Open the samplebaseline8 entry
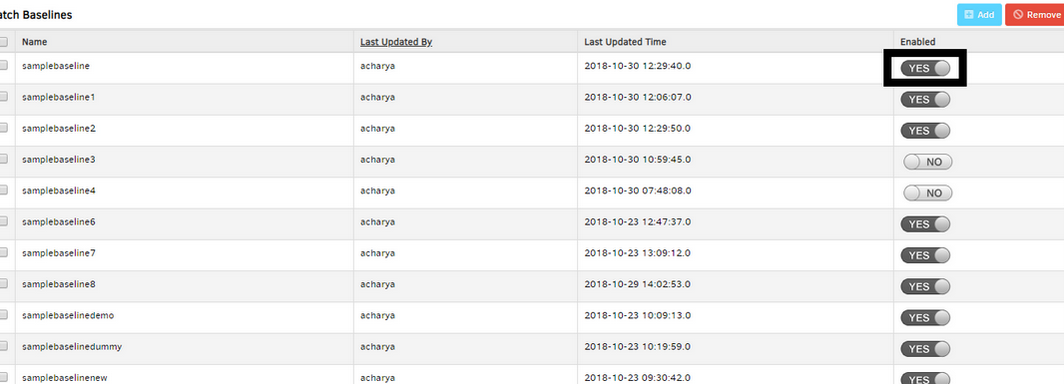This screenshot has width=1064, height=384. pyautogui.click(x=58, y=284)
